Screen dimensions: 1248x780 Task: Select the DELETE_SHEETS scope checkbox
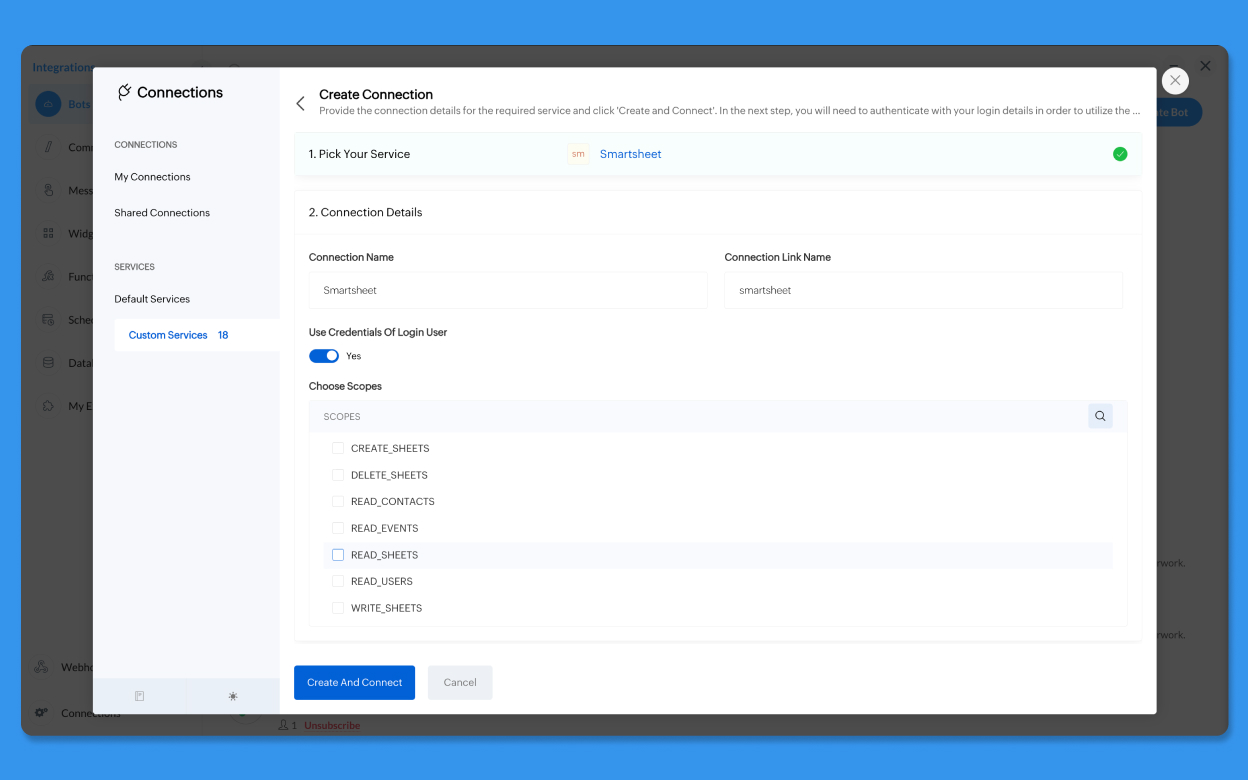pyautogui.click(x=338, y=475)
